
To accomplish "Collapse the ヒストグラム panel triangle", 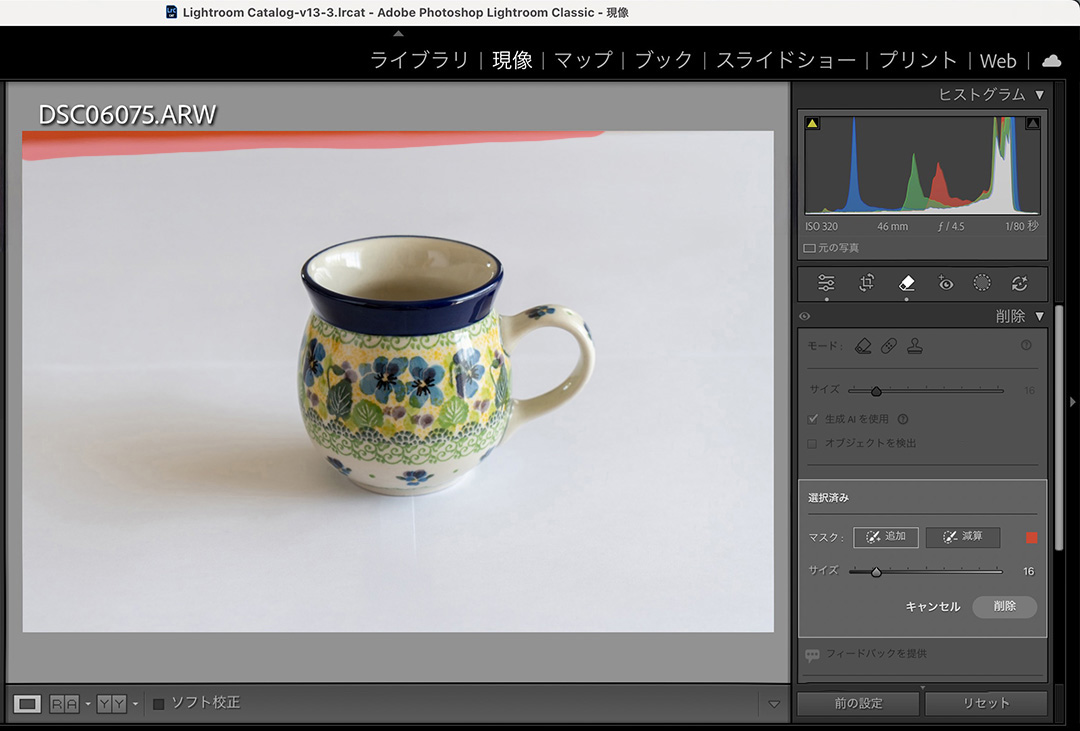I will click(1039, 94).
